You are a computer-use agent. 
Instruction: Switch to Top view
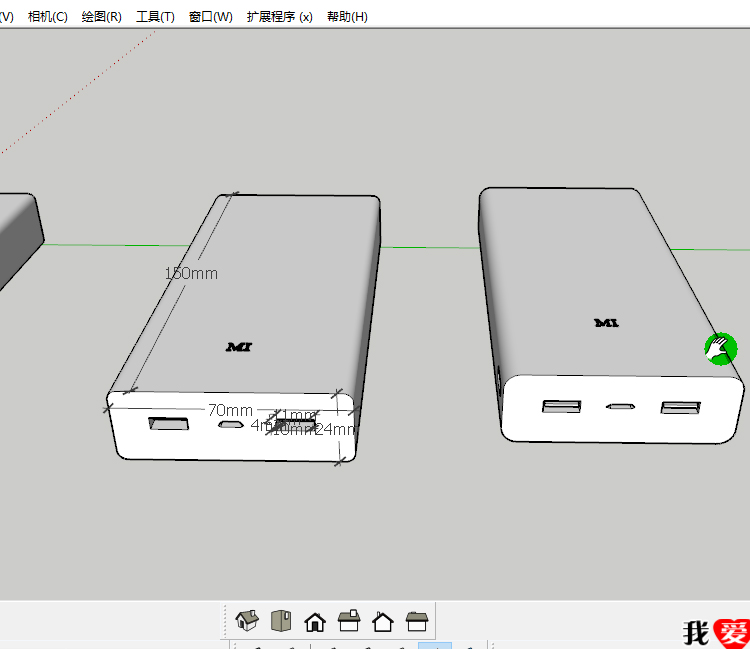pos(281,621)
